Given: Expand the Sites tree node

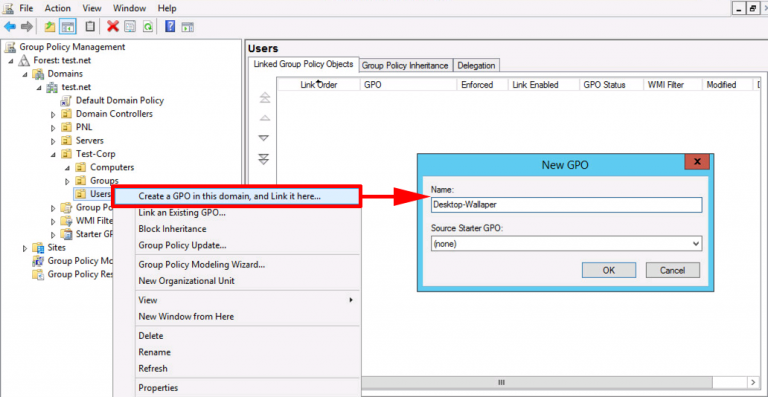Looking at the screenshot, I should [x=25, y=248].
